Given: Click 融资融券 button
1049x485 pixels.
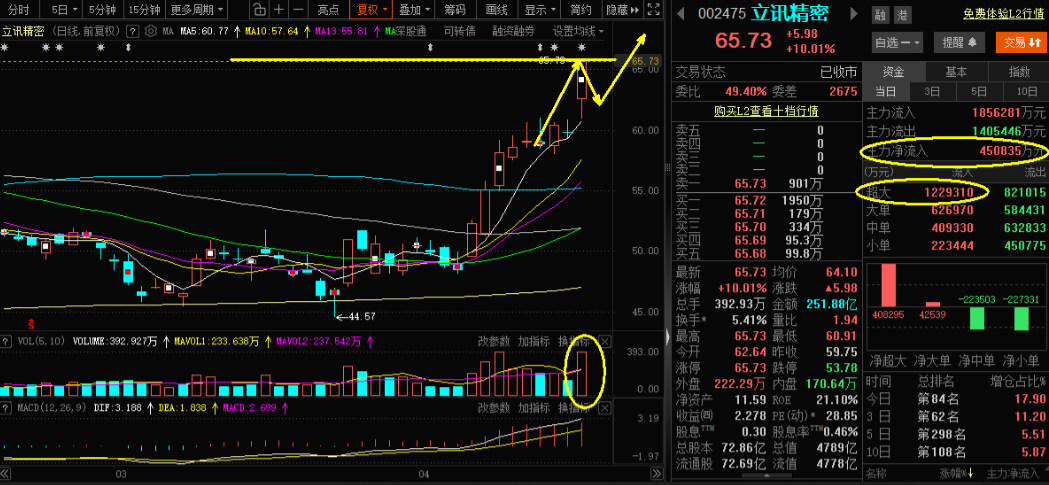Looking at the screenshot, I should click(514, 31).
